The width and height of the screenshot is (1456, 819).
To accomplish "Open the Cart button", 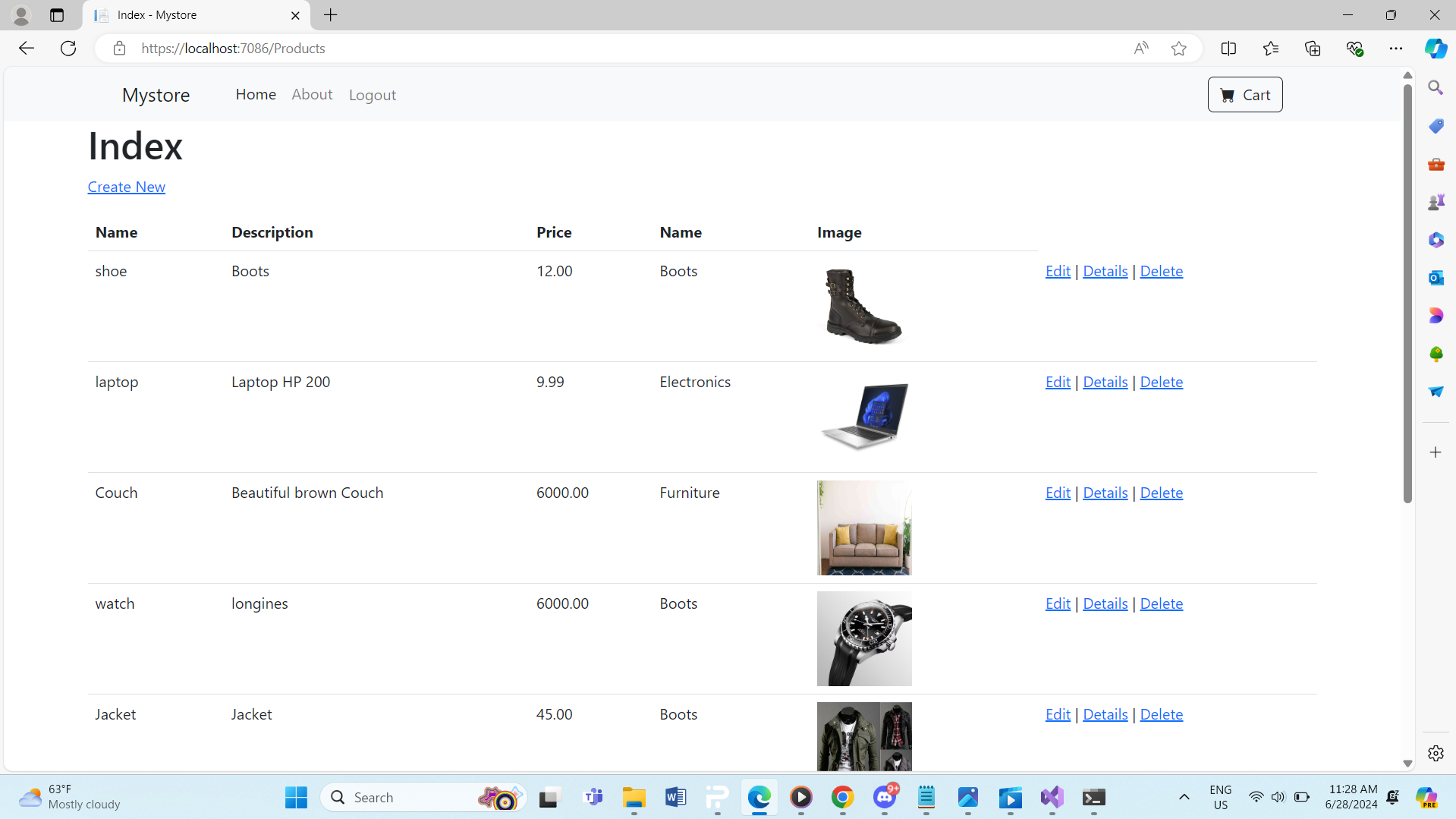I will point(1244,95).
